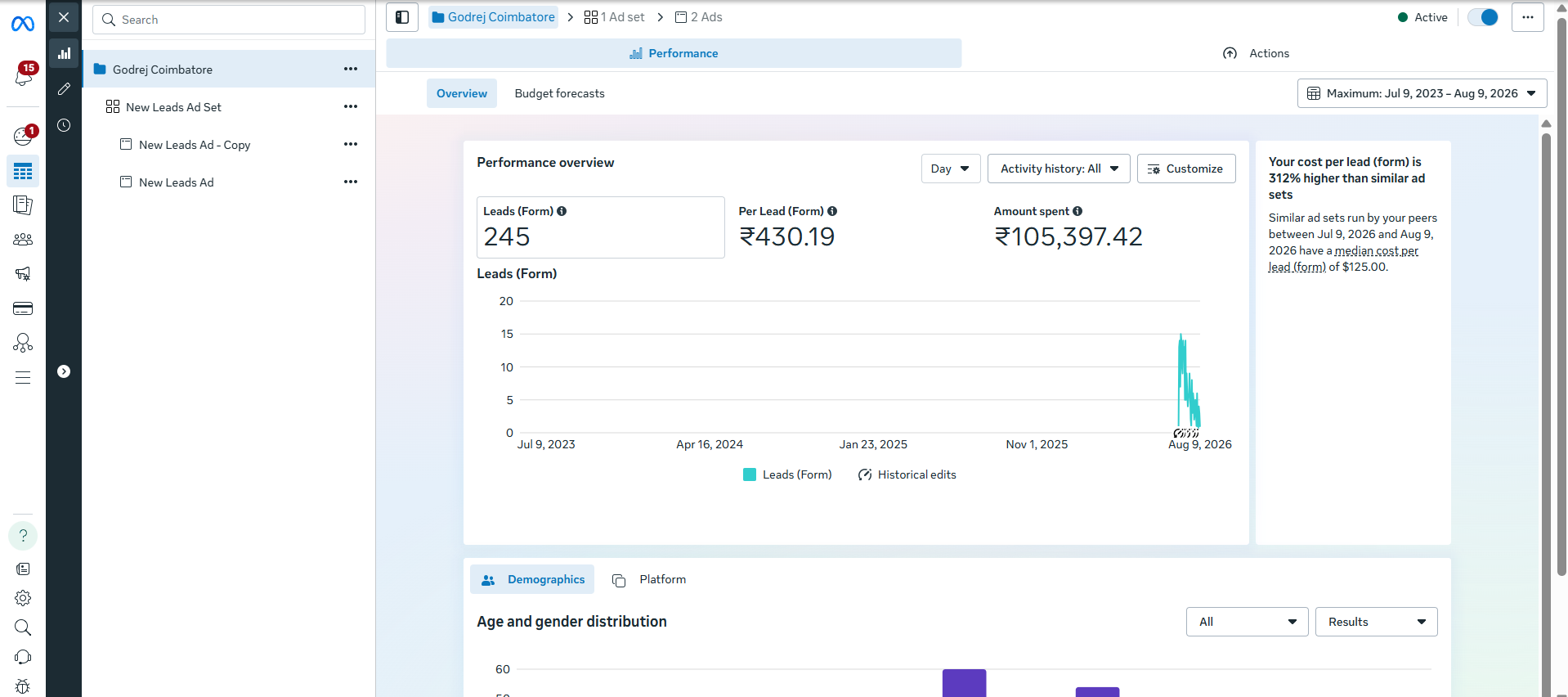Click the Meta logo icon
This screenshot has height=697, width=1568.
[x=23, y=25]
